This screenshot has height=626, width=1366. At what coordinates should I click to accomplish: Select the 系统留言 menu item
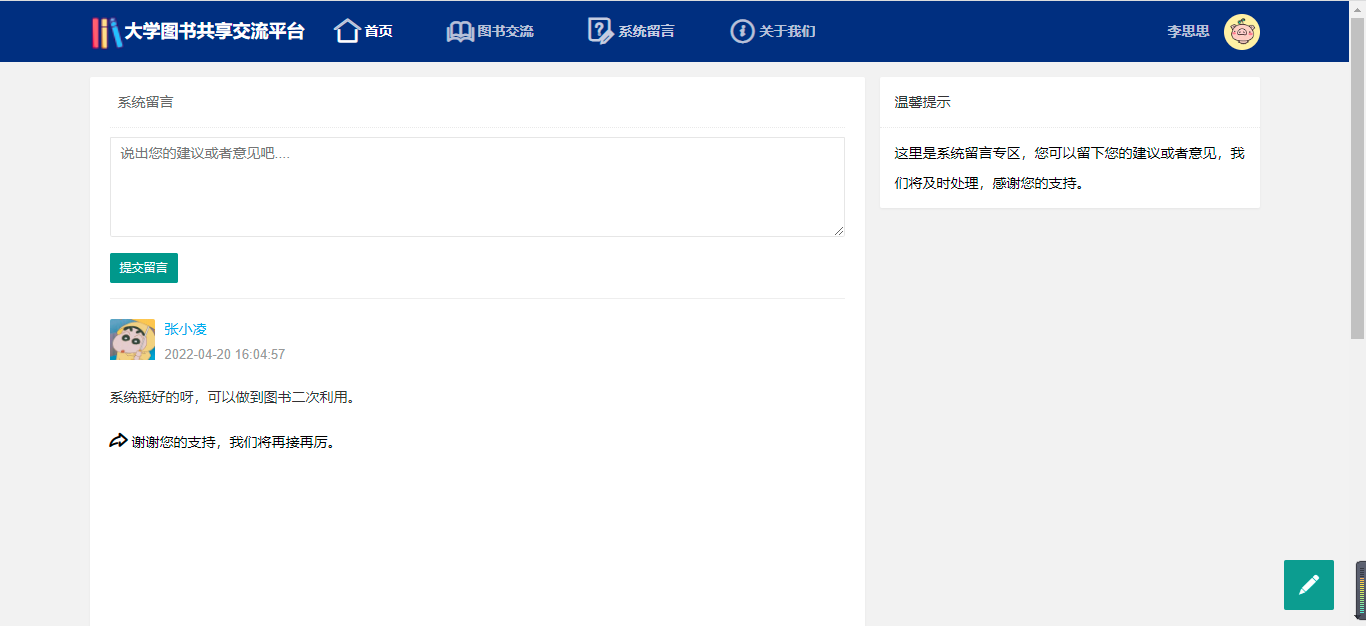(646, 31)
